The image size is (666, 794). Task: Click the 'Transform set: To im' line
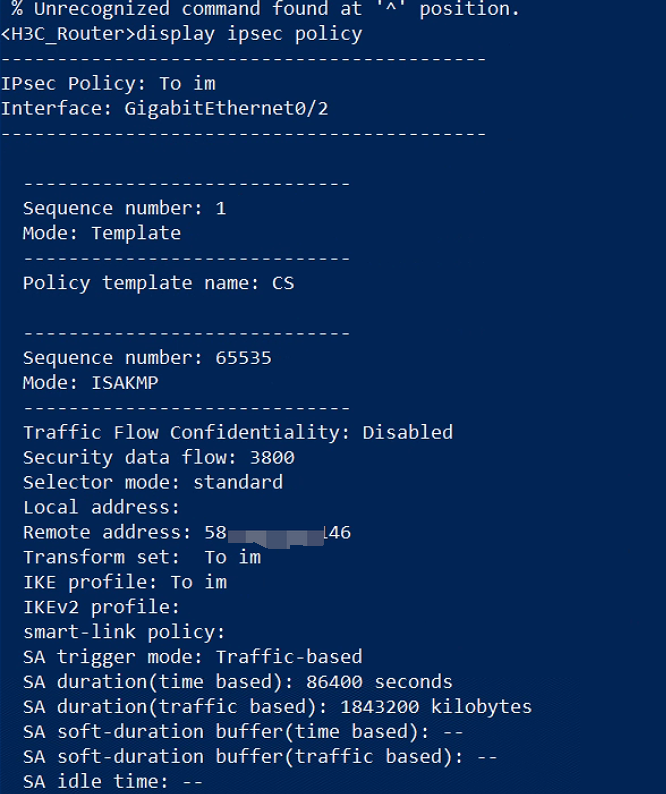click(142, 557)
